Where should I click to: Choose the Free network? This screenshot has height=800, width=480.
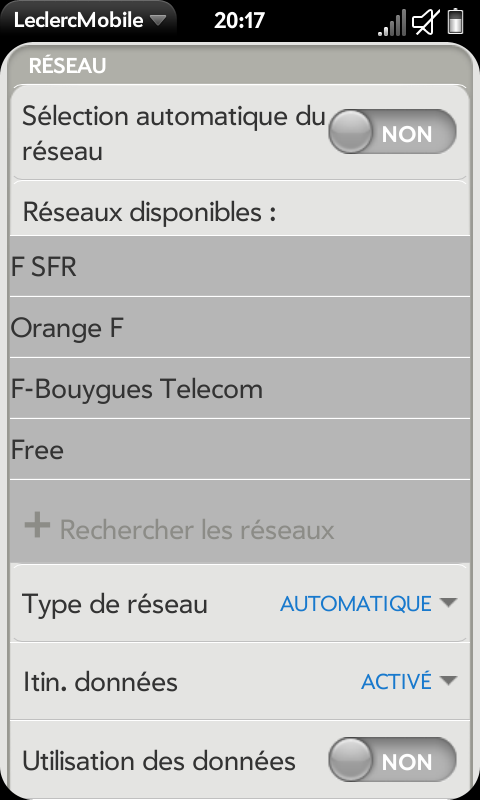point(240,449)
